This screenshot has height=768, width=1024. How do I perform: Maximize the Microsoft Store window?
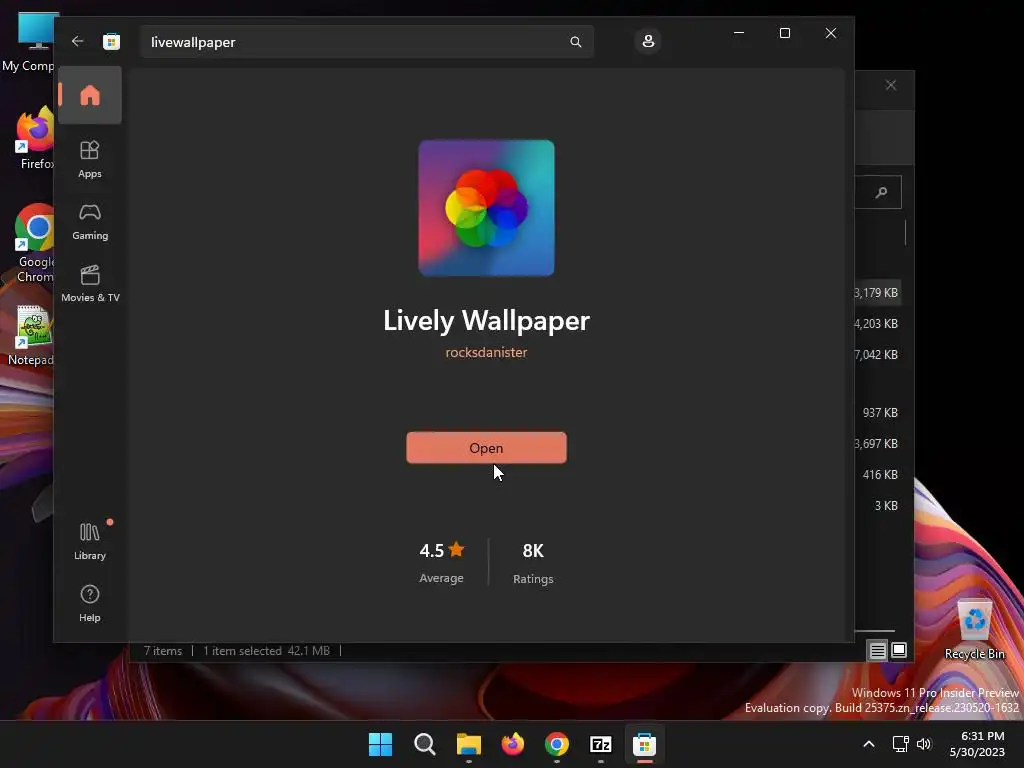point(785,33)
